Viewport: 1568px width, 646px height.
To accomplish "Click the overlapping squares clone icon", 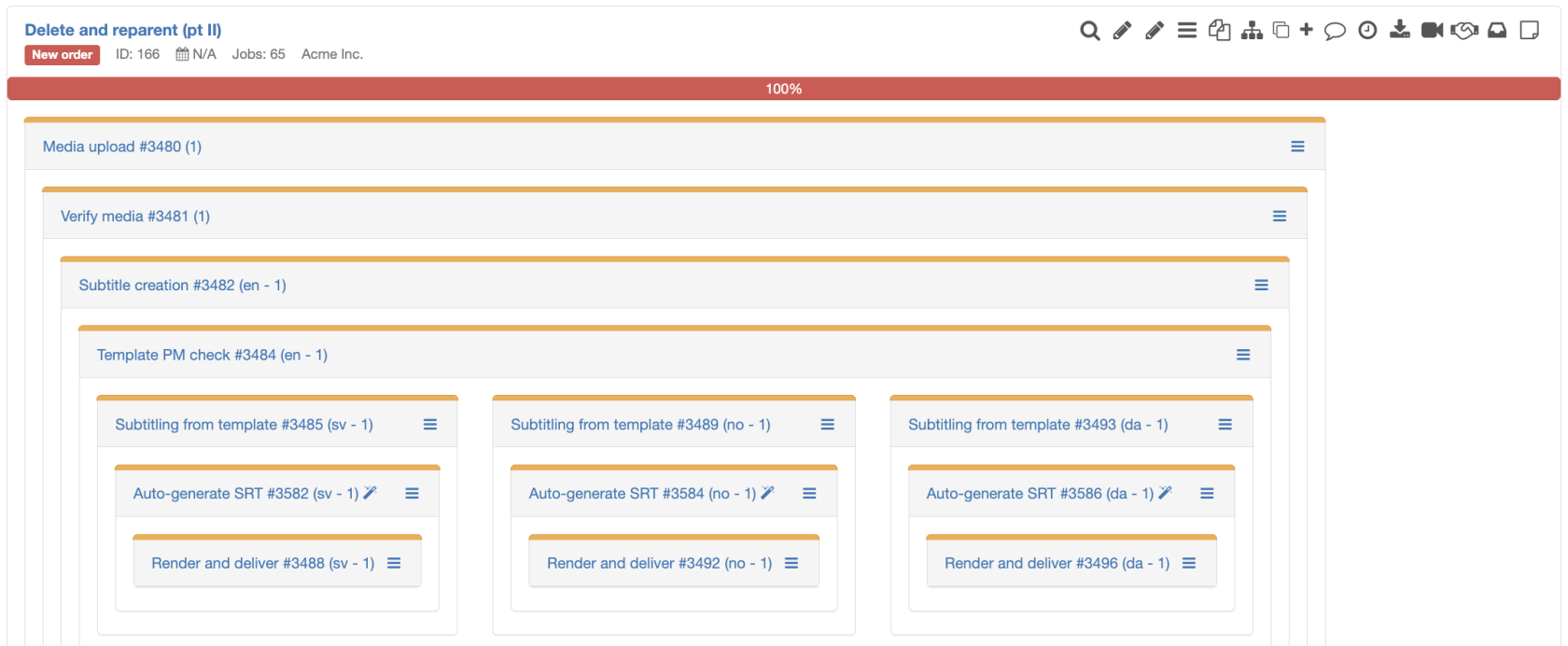I will (1281, 31).
